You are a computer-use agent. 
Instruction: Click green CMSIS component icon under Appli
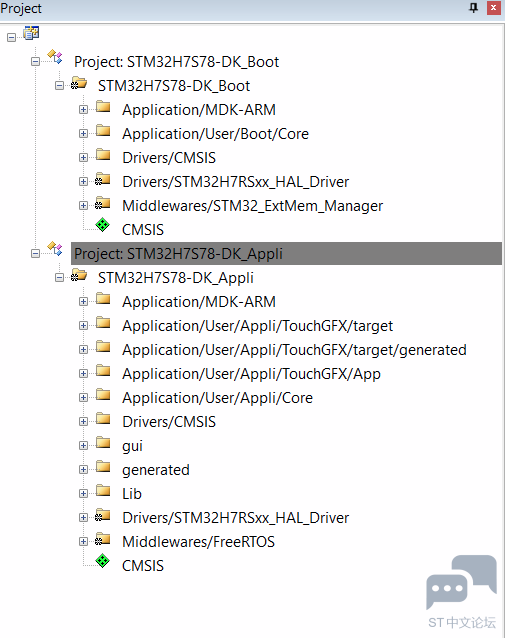(x=103, y=561)
